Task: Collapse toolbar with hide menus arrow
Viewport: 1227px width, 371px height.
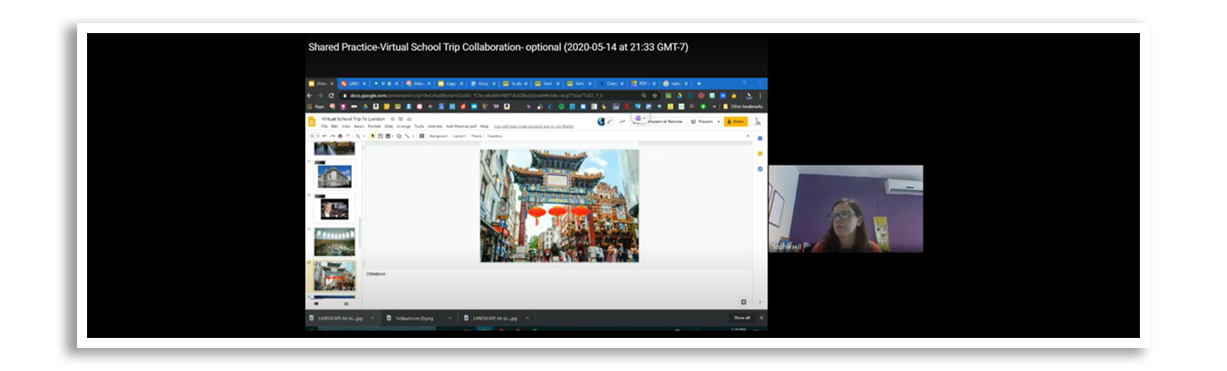Action: [748, 136]
